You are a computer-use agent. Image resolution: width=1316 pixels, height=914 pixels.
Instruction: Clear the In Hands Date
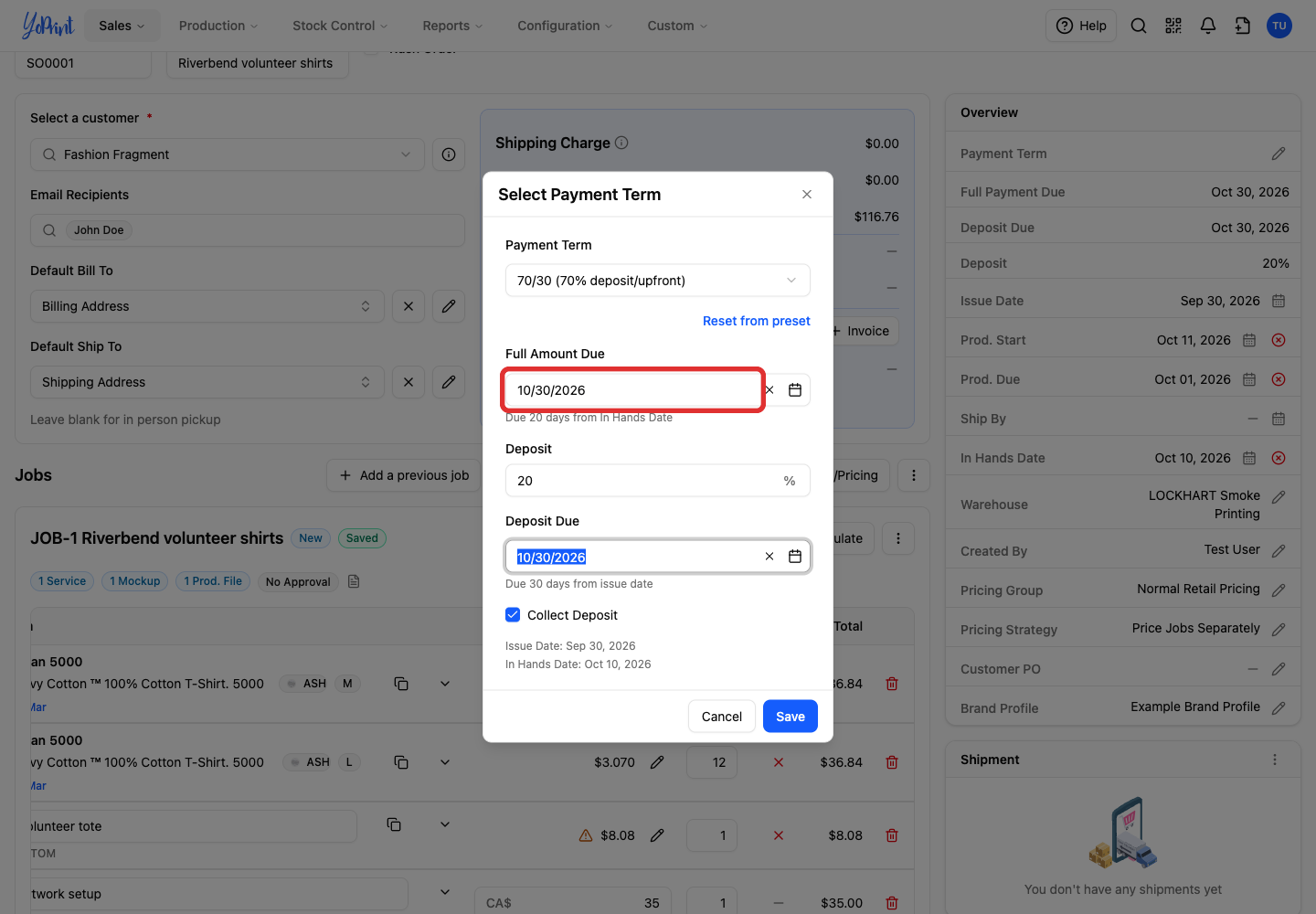pos(1279,458)
